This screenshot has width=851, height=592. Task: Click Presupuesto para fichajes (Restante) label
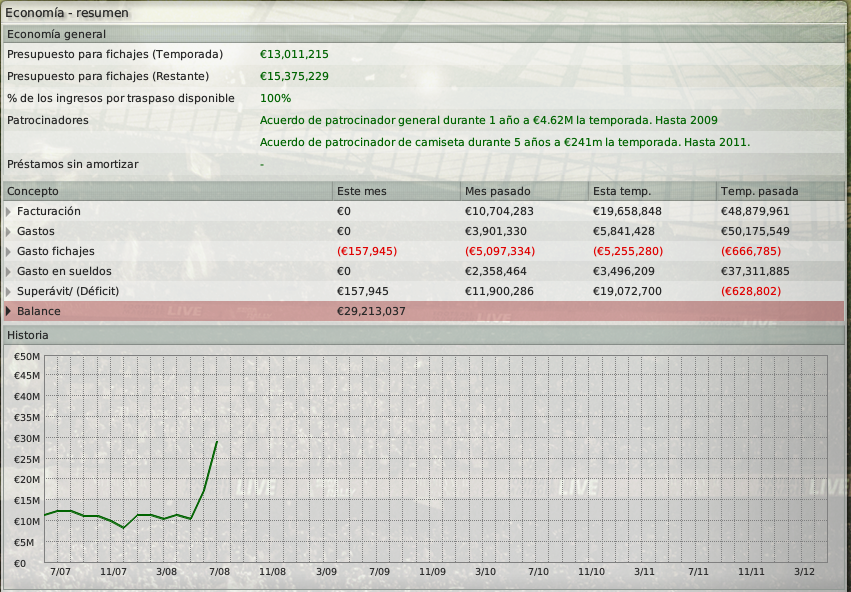pos(108,77)
